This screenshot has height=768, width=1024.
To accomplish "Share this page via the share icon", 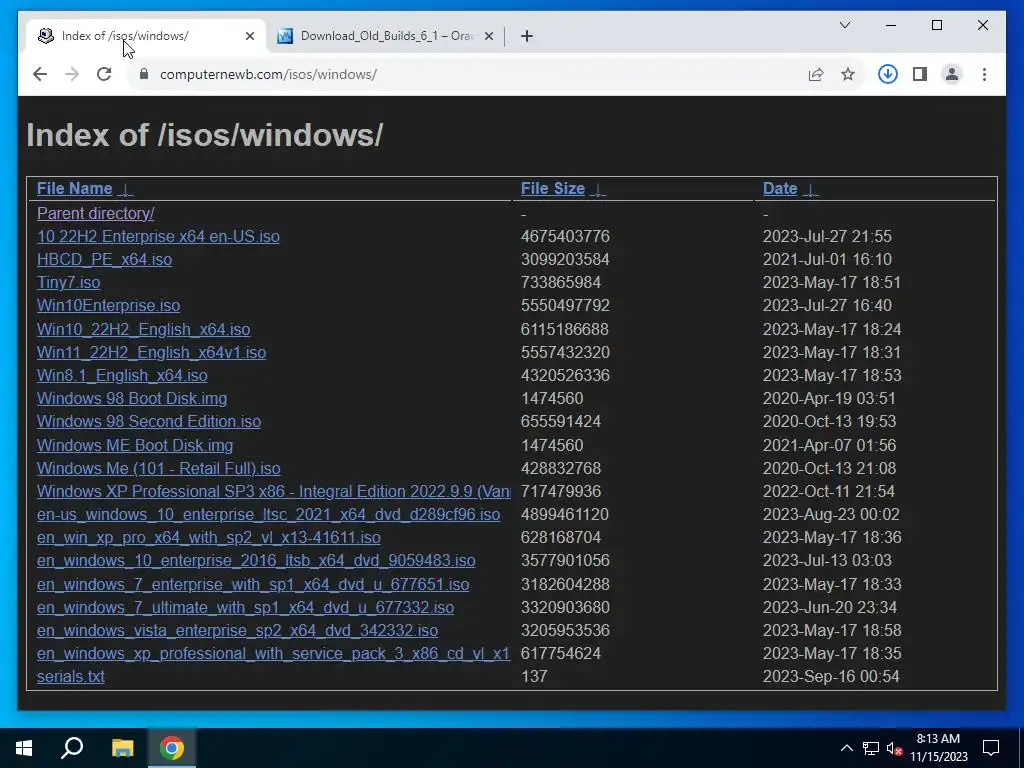I will coord(816,74).
